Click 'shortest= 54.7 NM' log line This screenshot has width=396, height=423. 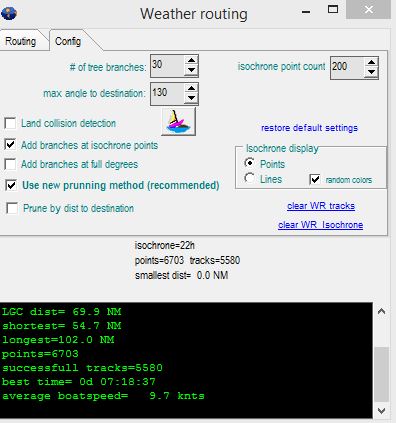click(x=62, y=326)
